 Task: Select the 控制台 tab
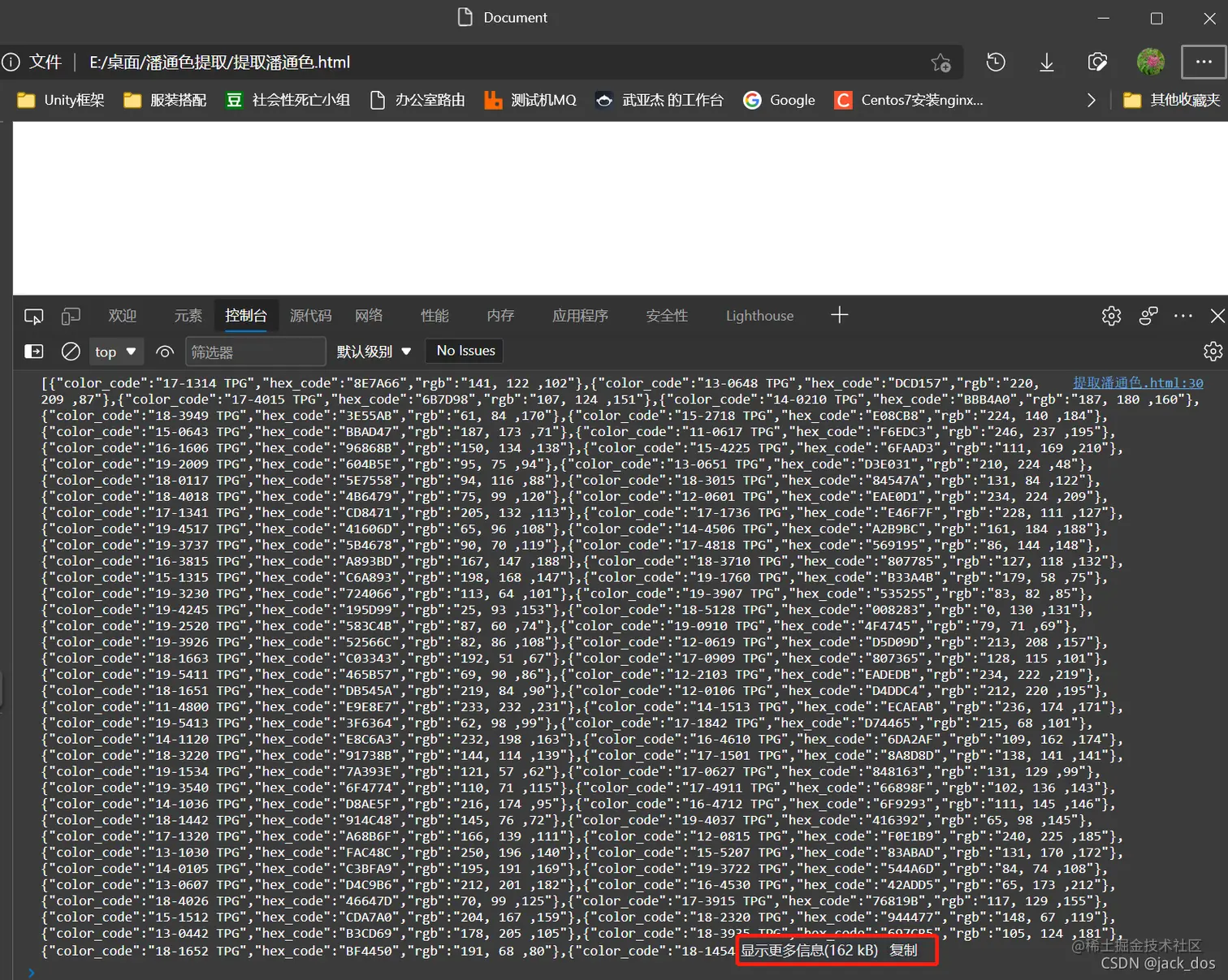(x=246, y=316)
